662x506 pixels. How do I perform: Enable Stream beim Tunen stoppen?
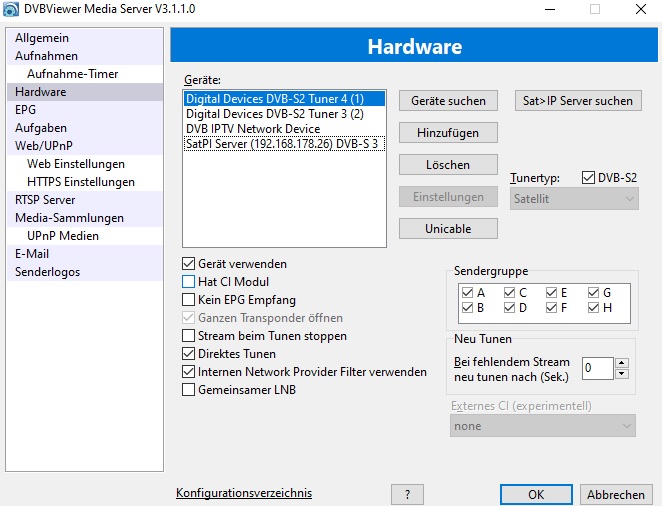[188, 336]
